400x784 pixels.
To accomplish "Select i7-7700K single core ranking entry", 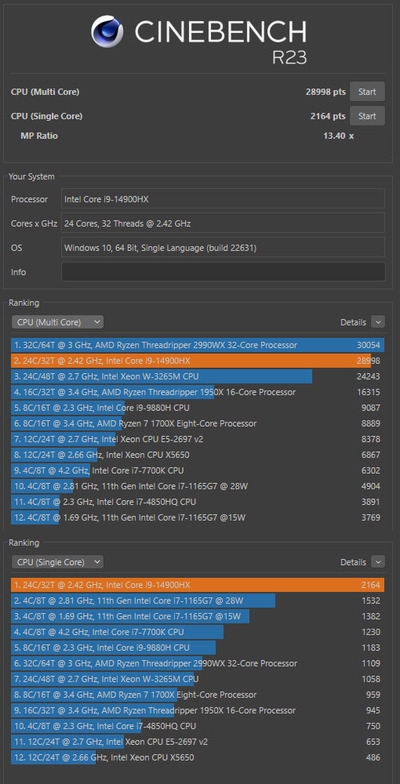I will coord(198,632).
